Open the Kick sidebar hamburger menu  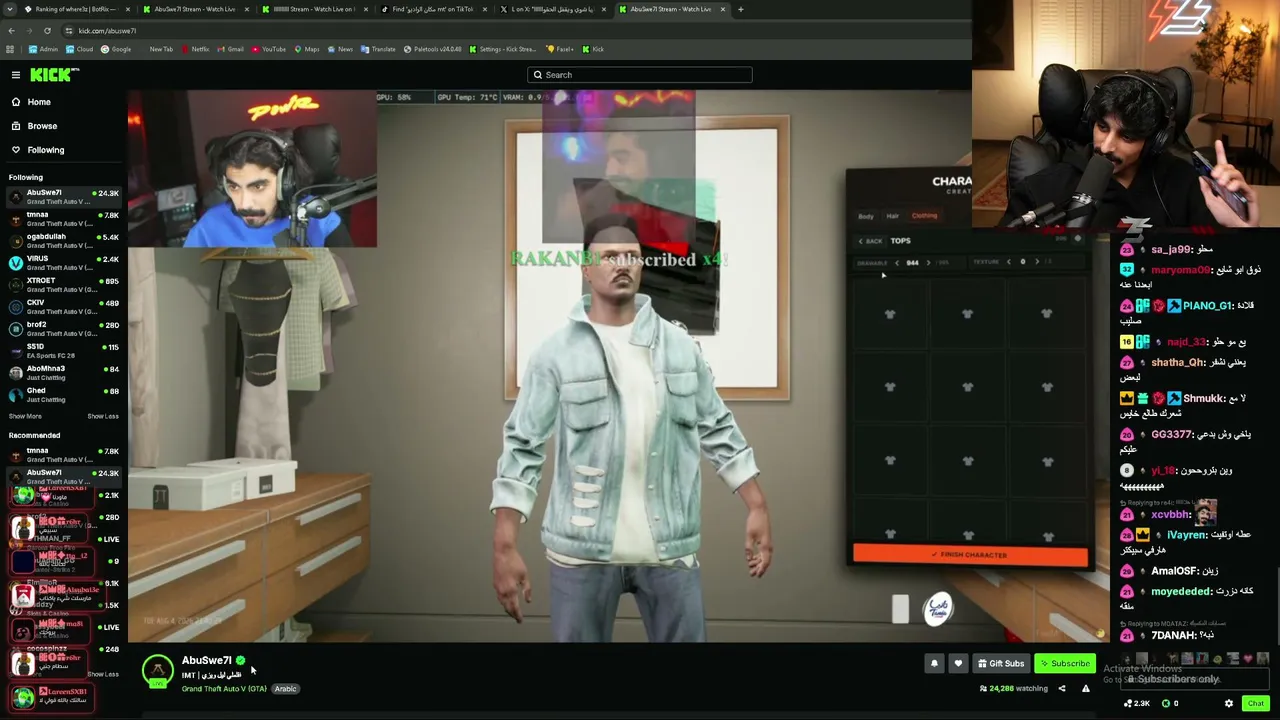pyautogui.click(x=16, y=75)
